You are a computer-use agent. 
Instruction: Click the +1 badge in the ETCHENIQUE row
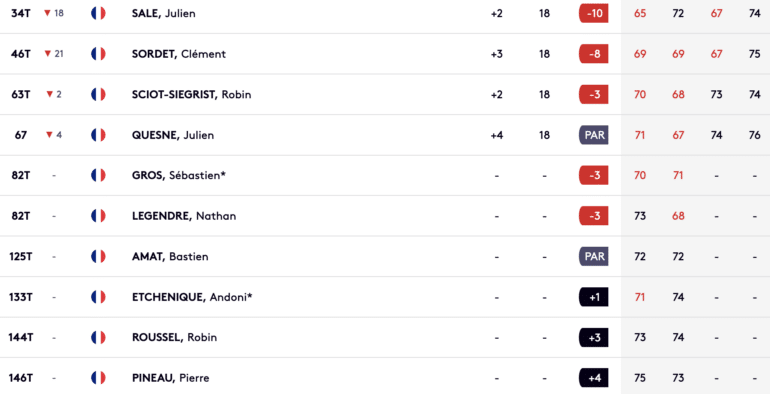[x=594, y=297]
